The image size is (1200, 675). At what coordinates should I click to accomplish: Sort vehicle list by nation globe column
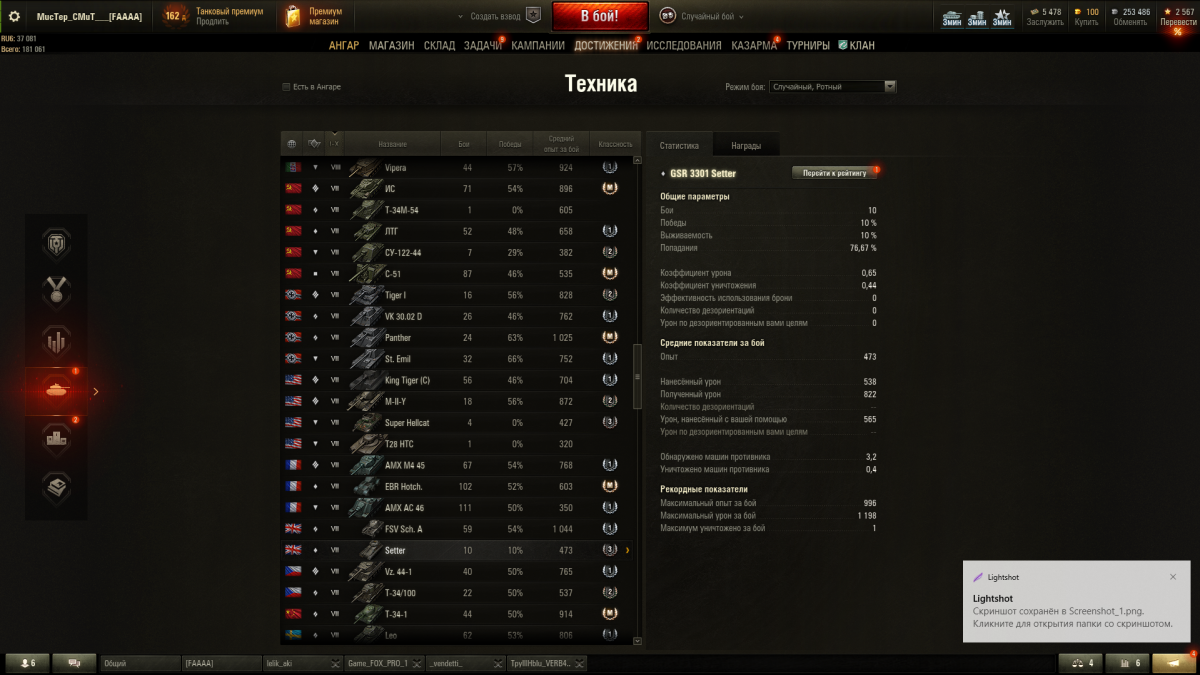292,144
